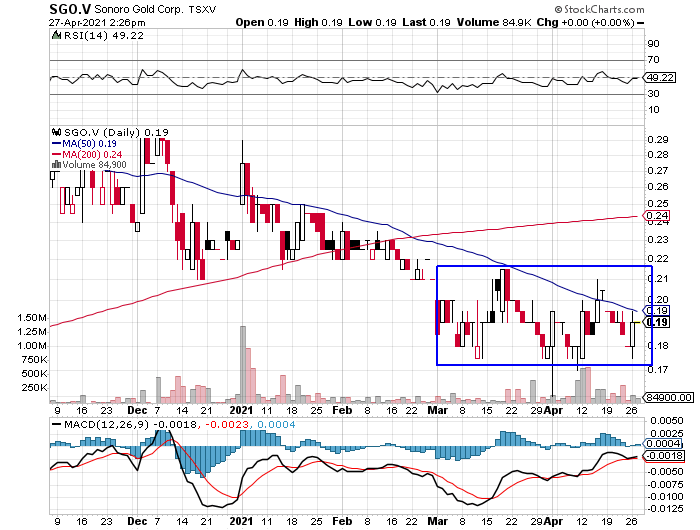700x530 pixels.
Task: Click the 70 overbought level on the RSI axis
Action: coord(654,60)
